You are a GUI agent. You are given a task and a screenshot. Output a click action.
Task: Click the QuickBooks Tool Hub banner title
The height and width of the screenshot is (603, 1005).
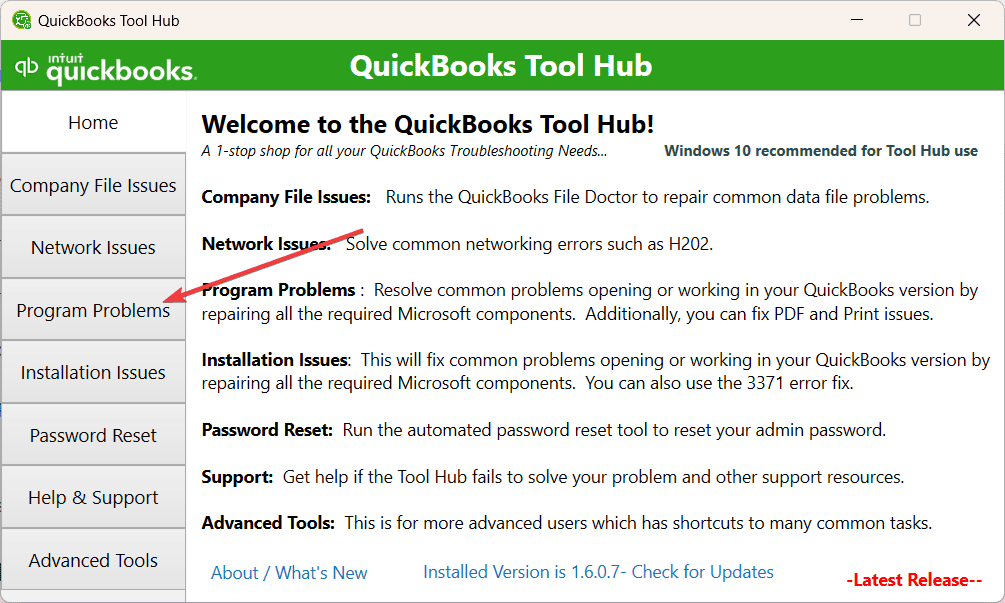(501, 66)
